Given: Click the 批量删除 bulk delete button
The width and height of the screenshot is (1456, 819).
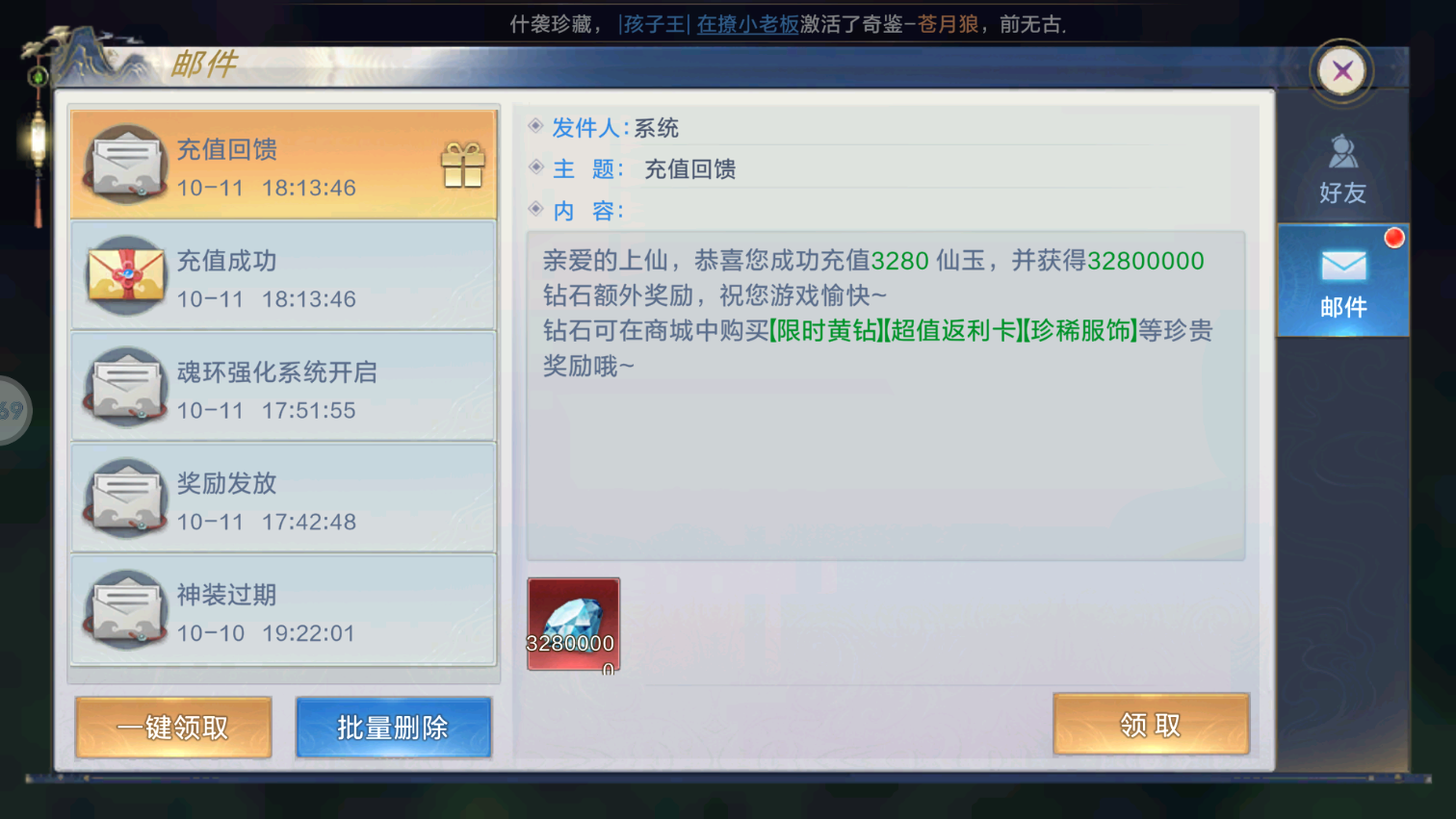Looking at the screenshot, I should [393, 727].
